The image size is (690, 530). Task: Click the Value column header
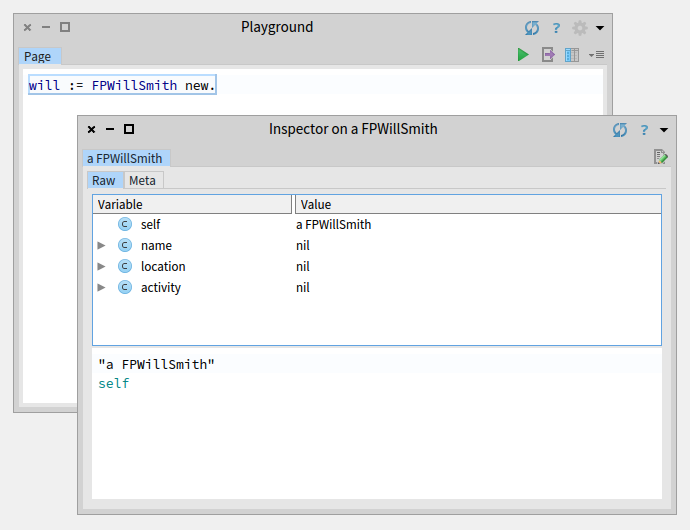click(x=478, y=205)
